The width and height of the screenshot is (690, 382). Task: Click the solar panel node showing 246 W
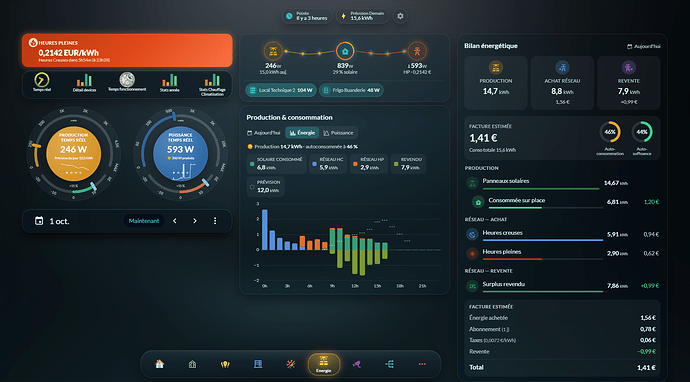tap(273, 51)
